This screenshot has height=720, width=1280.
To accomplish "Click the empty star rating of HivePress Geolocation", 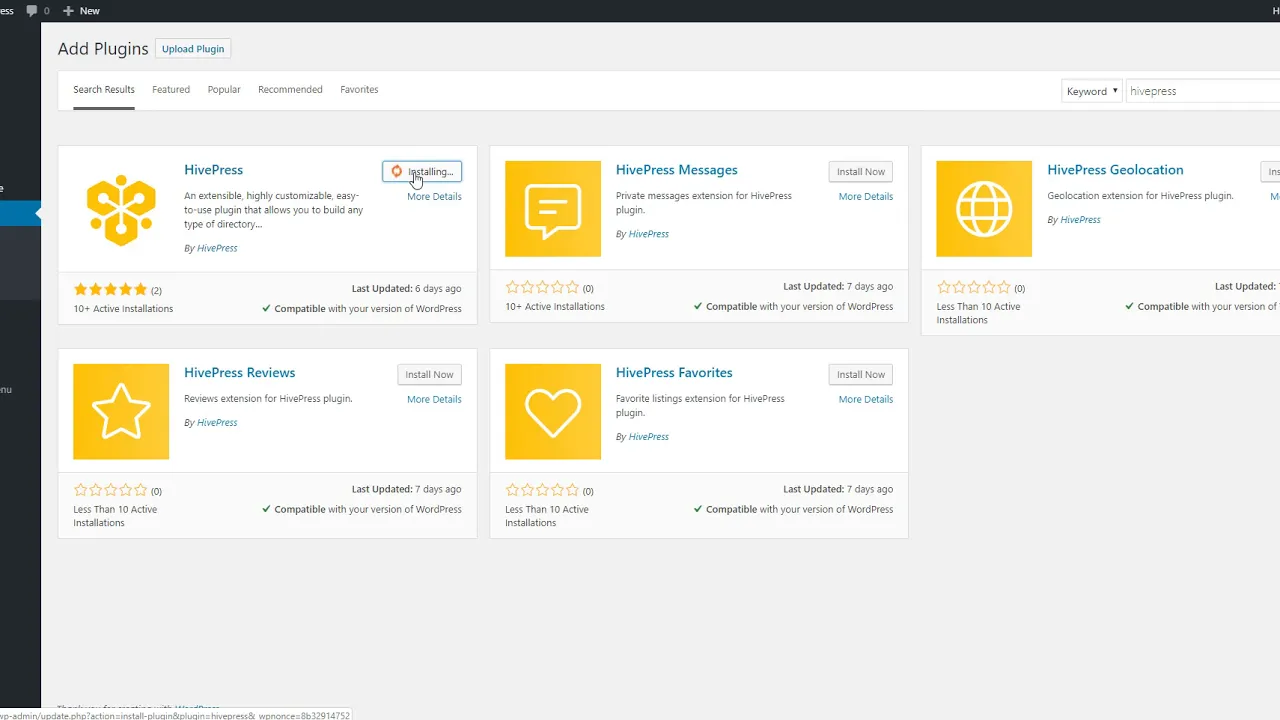I will [974, 288].
